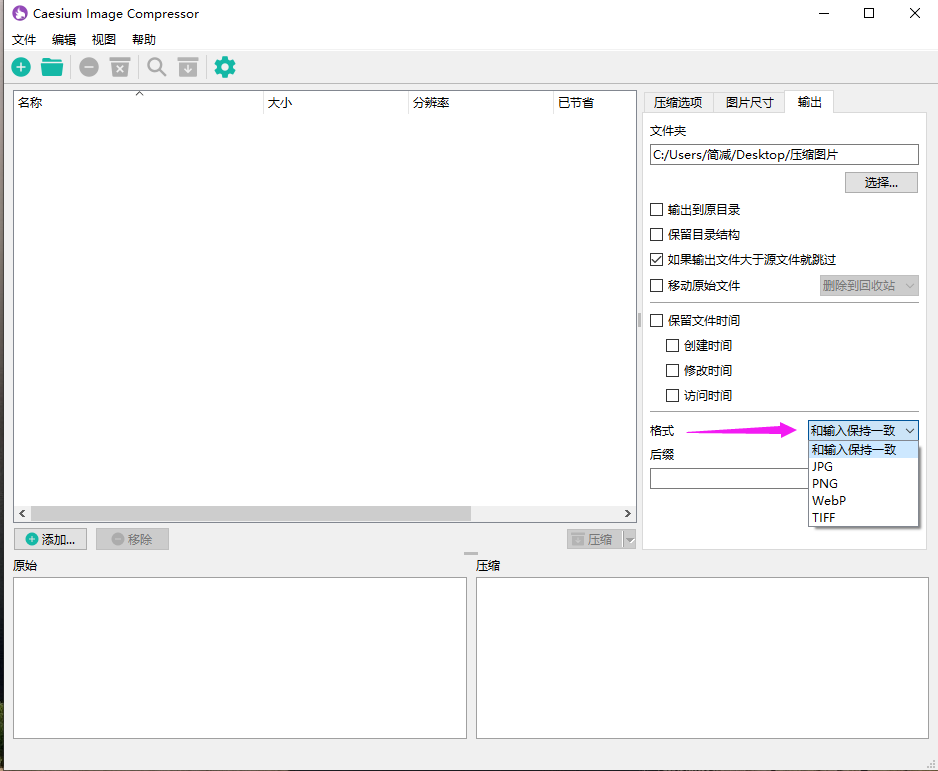Viewport: 938px width, 771px height.
Task: Click the export download toolbar icon
Action: 188,67
